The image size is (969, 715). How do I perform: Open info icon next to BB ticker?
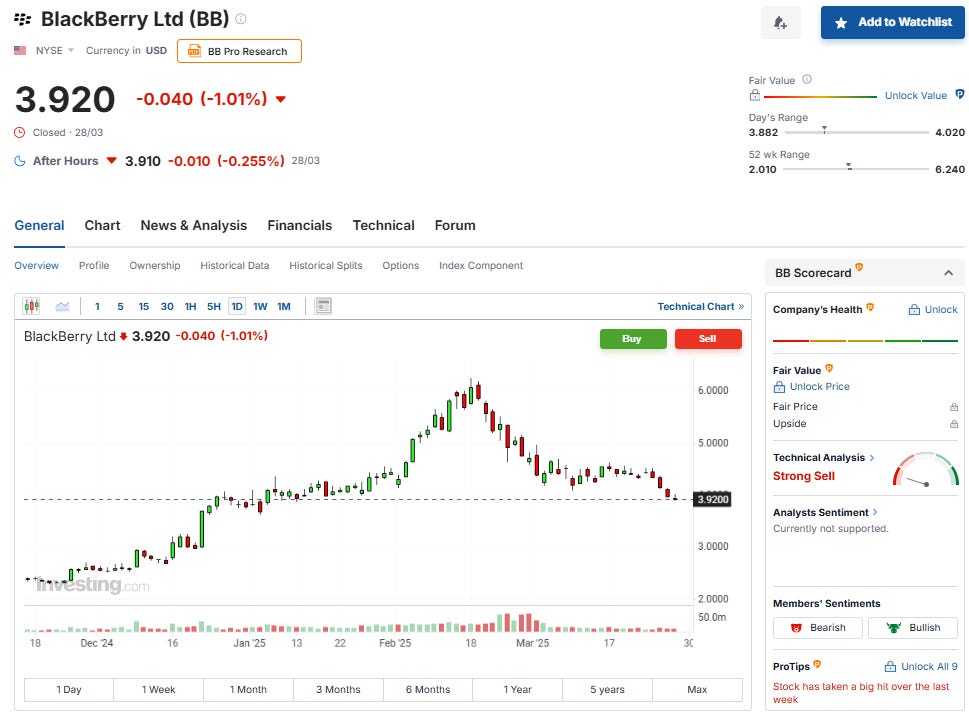click(241, 19)
